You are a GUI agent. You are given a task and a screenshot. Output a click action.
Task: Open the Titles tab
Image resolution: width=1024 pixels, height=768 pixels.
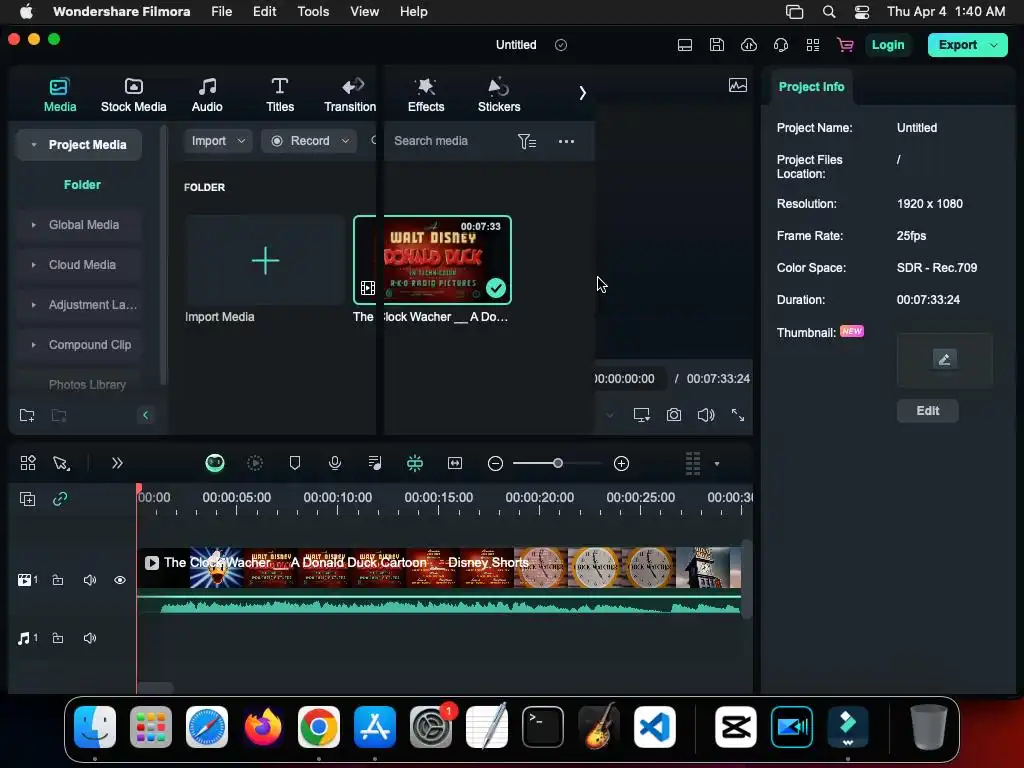pyautogui.click(x=280, y=94)
